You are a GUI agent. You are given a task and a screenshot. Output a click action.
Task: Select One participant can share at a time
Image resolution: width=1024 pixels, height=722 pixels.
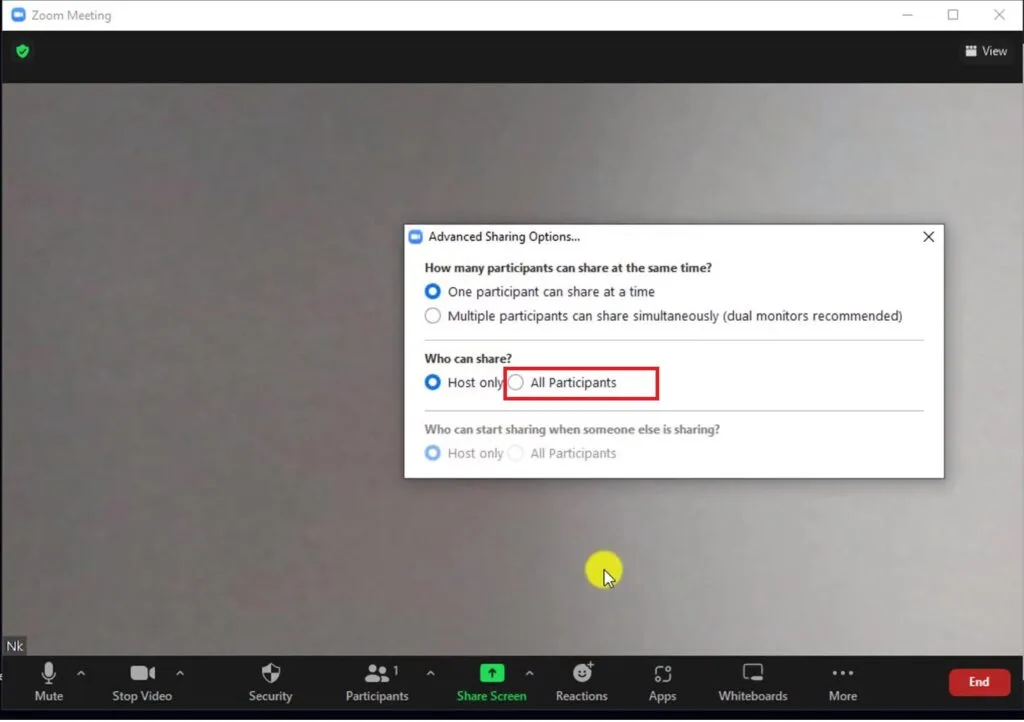click(x=433, y=291)
